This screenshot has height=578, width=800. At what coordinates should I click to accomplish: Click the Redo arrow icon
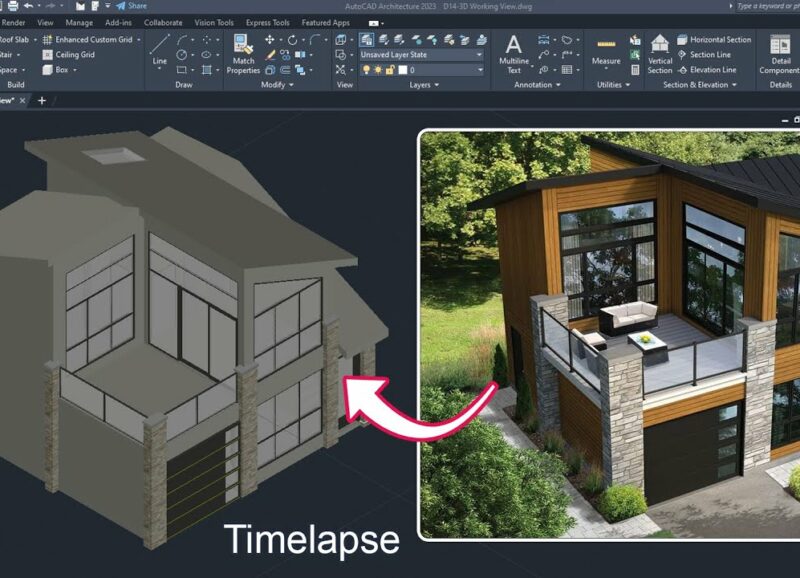tap(50, 6)
